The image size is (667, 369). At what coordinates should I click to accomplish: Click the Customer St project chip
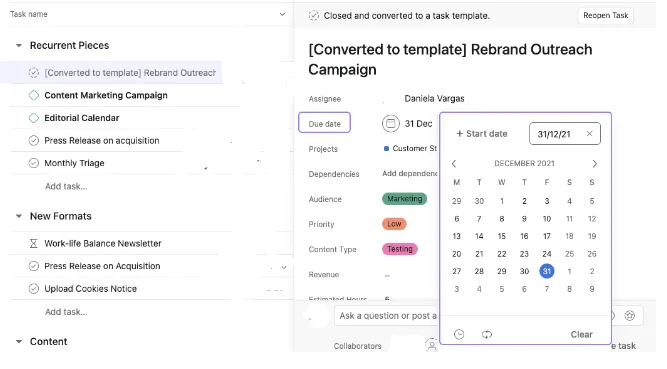tap(410, 149)
